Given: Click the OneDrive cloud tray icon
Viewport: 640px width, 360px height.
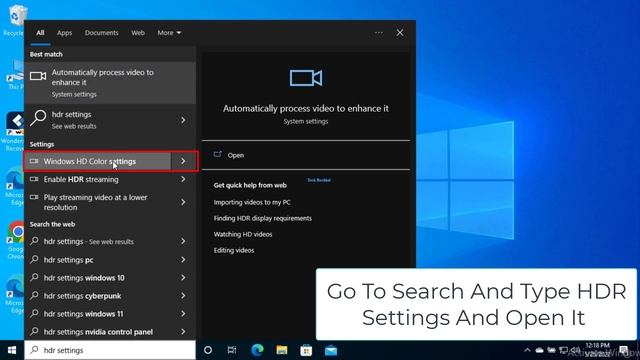Looking at the screenshot, I should [539, 350].
